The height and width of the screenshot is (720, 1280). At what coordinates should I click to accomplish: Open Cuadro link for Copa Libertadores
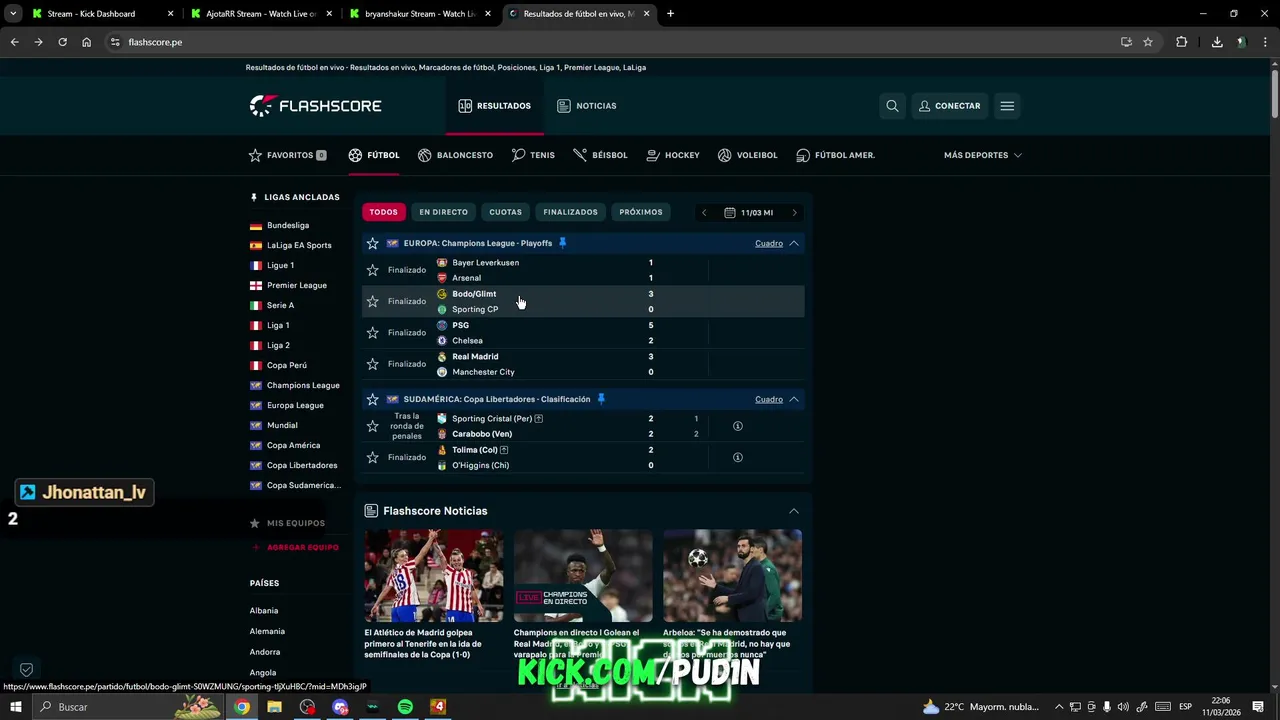point(769,399)
